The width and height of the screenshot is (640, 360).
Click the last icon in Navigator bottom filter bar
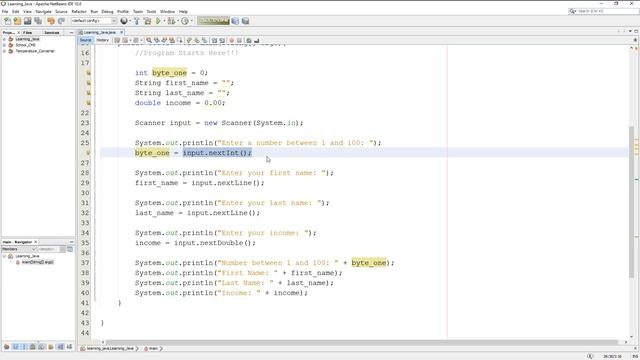coord(69,347)
